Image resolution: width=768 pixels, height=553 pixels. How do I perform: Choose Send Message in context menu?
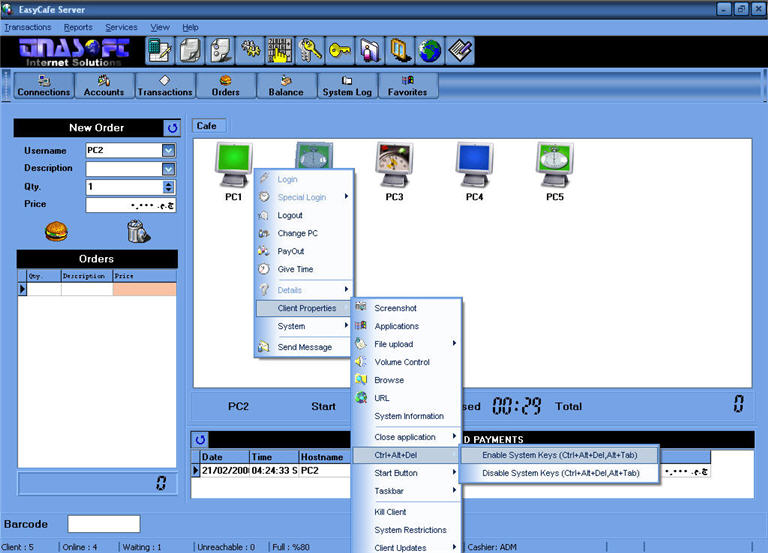click(x=303, y=347)
